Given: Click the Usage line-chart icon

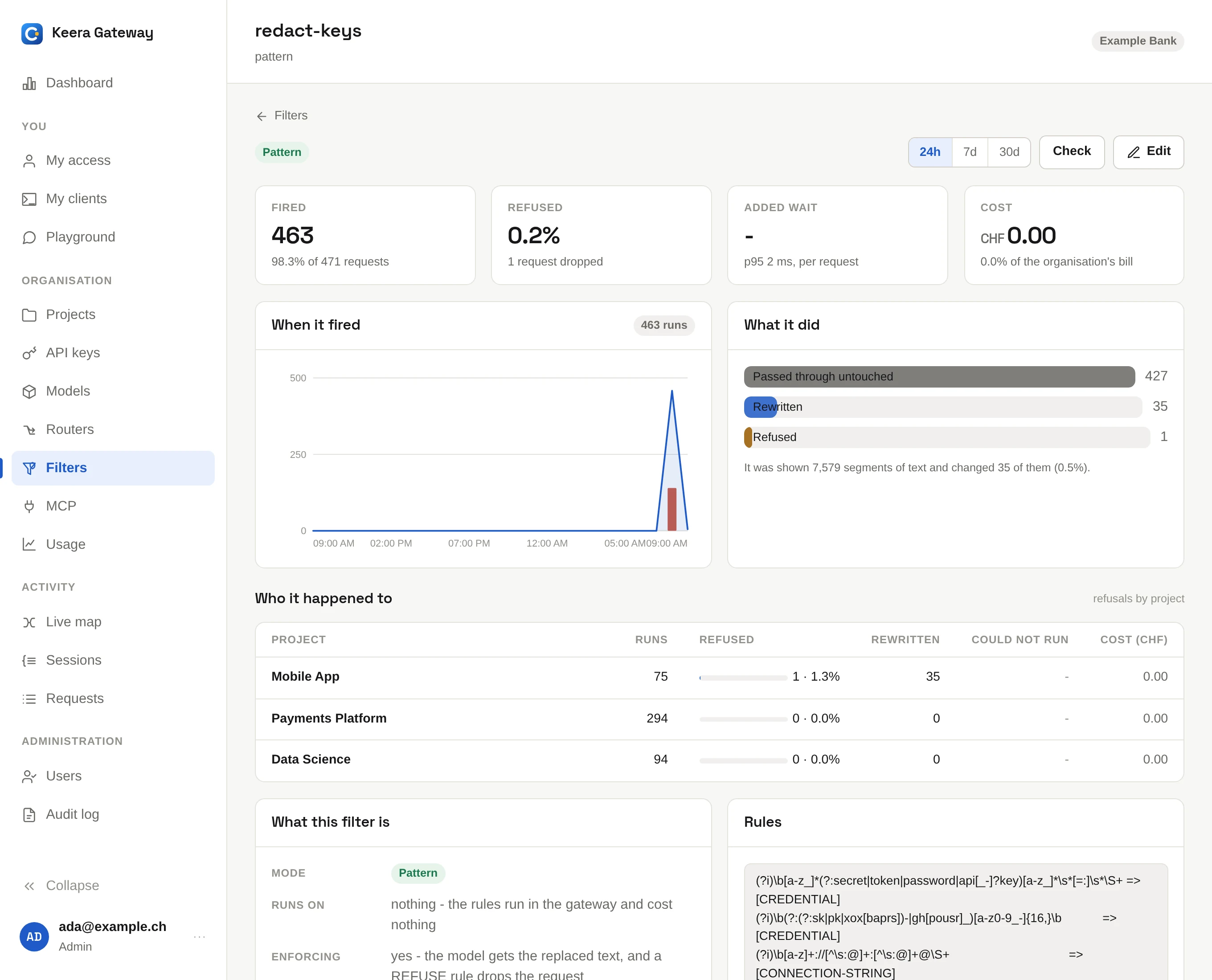Looking at the screenshot, I should (29, 545).
